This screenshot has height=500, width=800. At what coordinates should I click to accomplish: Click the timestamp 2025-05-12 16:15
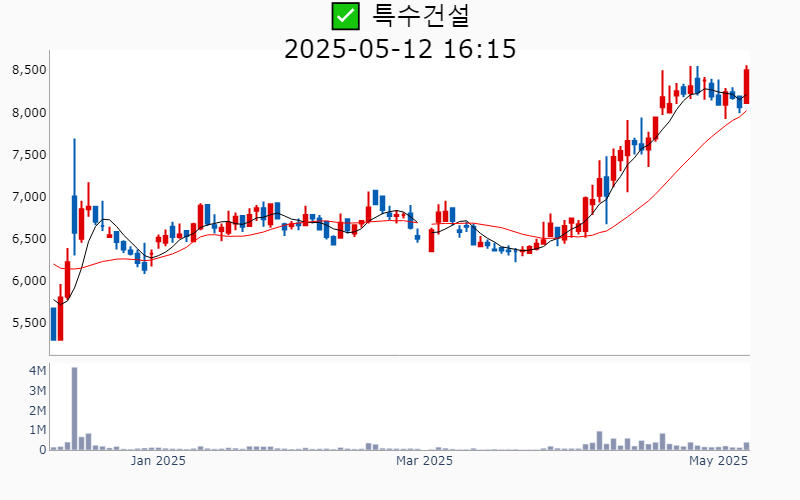tap(400, 49)
